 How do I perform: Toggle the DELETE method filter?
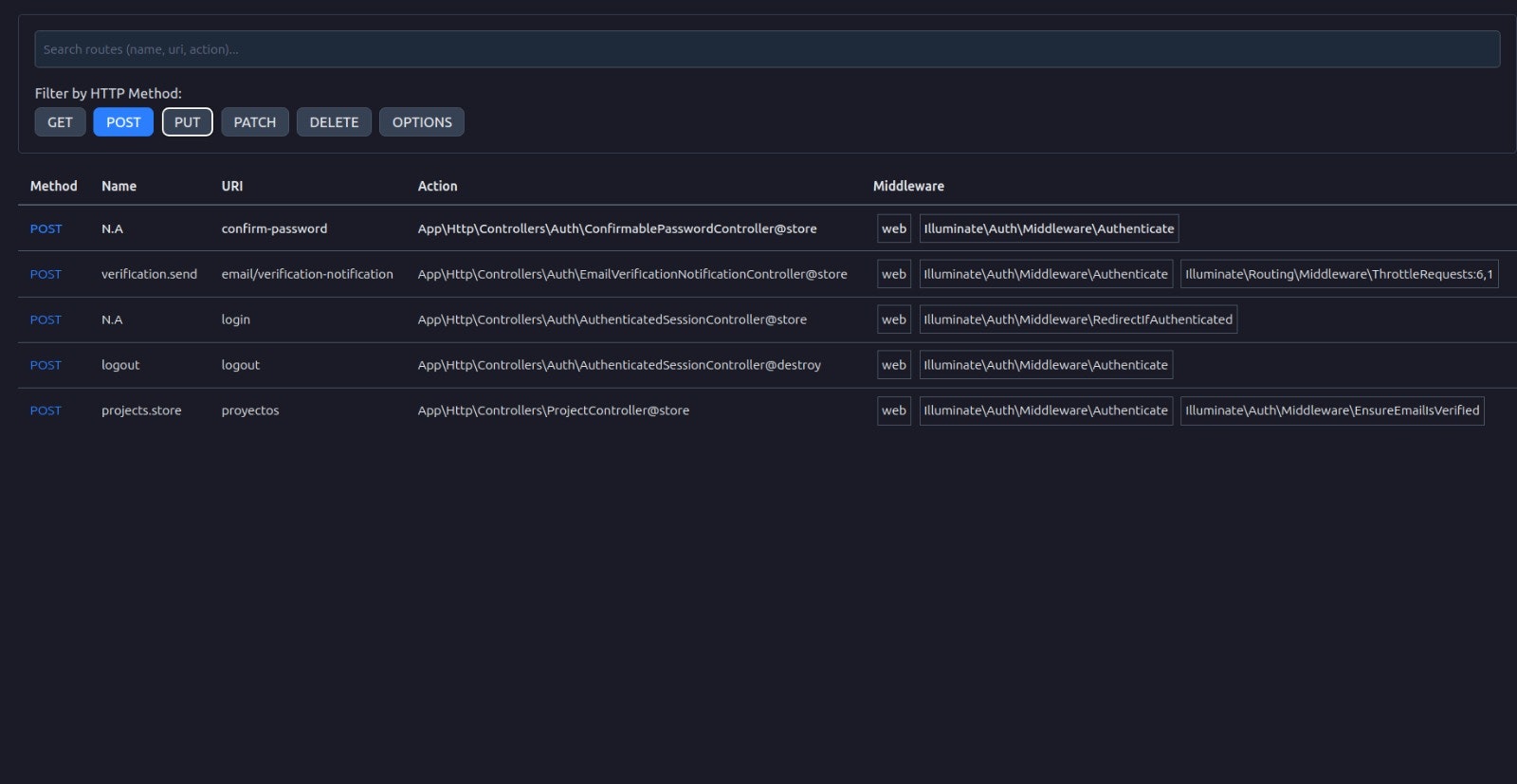(334, 122)
